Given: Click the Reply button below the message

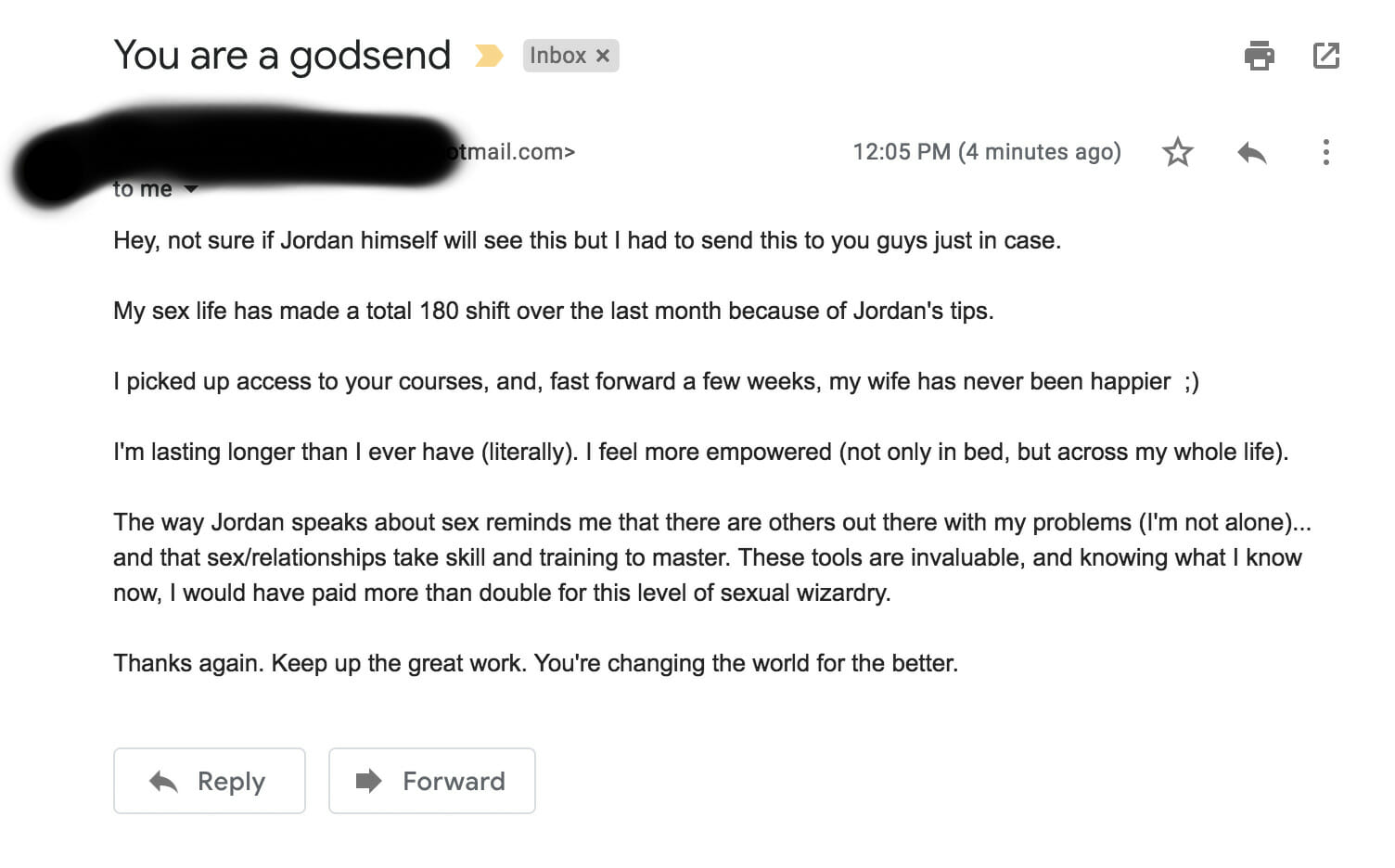Looking at the screenshot, I should point(210,781).
